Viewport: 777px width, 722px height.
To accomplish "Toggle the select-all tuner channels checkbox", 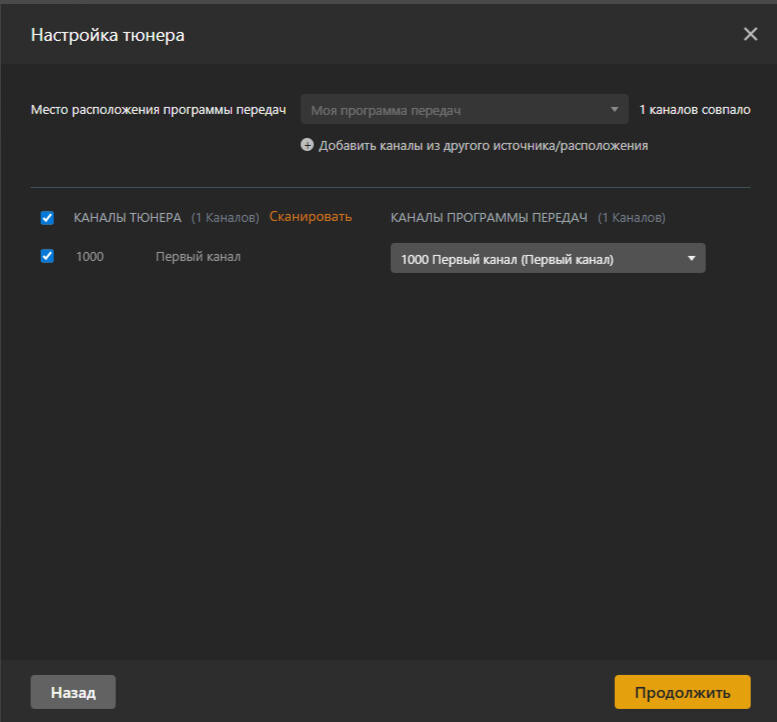I will click(47, 218).
